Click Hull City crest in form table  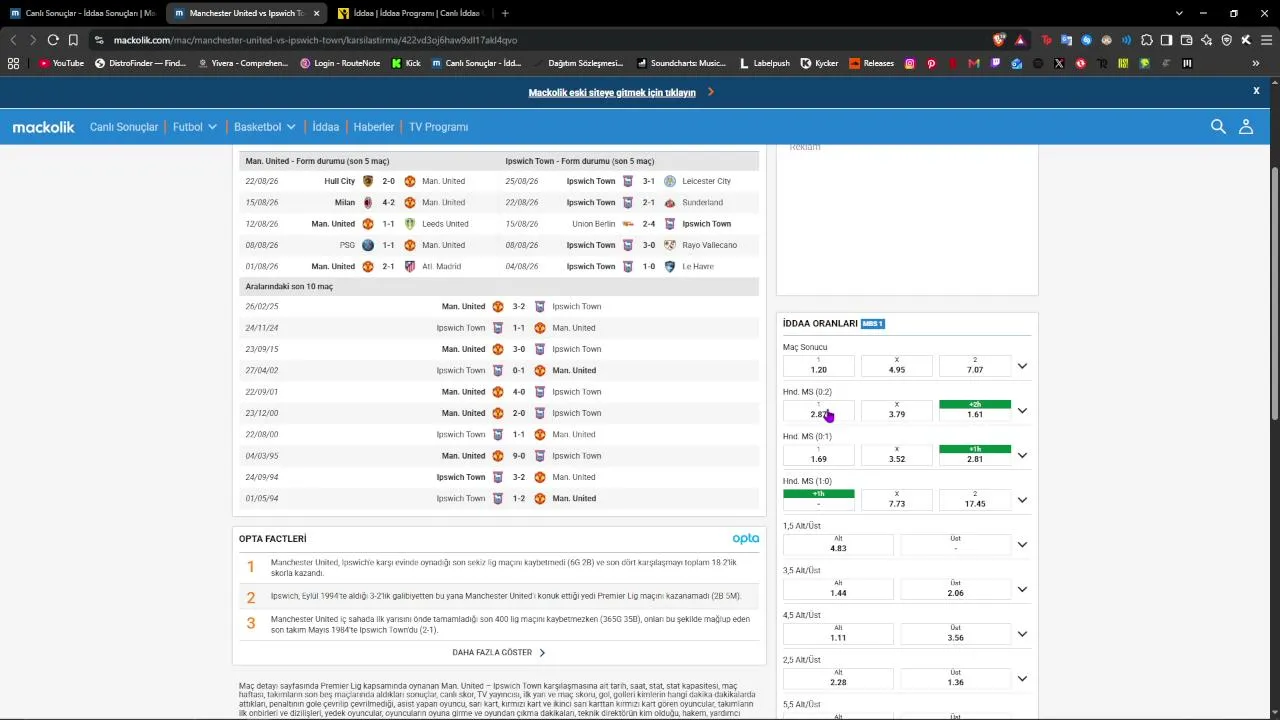(x=368, y=181)
